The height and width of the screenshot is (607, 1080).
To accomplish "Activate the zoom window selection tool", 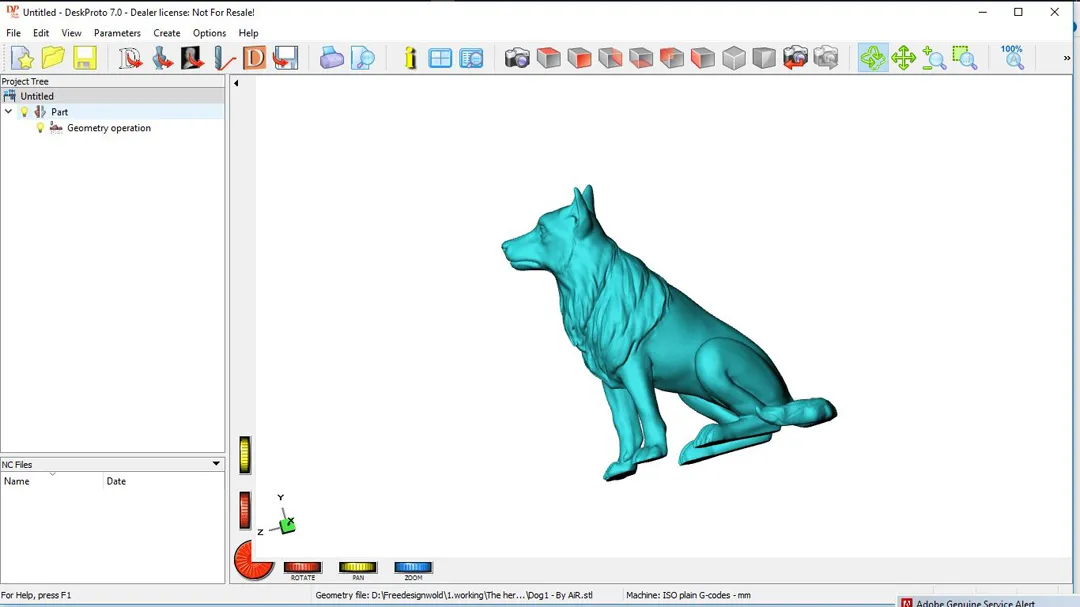I will pos(965,58).
